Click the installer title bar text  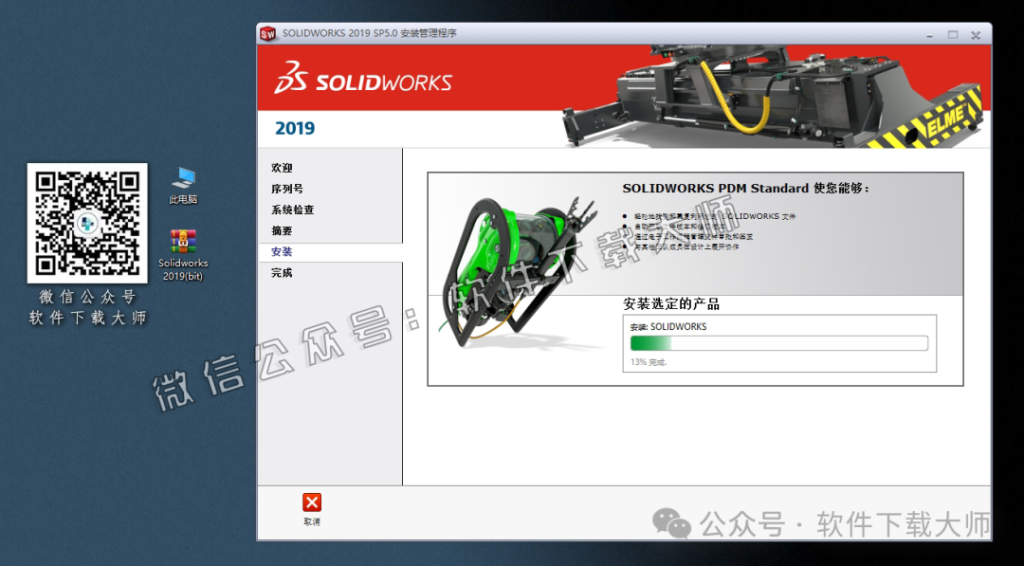pos(370,34)
